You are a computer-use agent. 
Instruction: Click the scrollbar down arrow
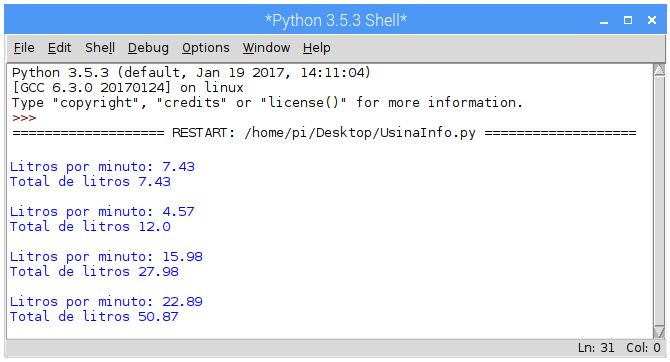(659, 332)
